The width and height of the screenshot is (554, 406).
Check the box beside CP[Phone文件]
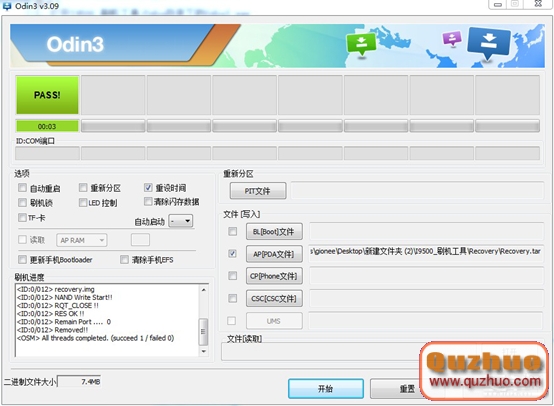(x=232, y=276)
